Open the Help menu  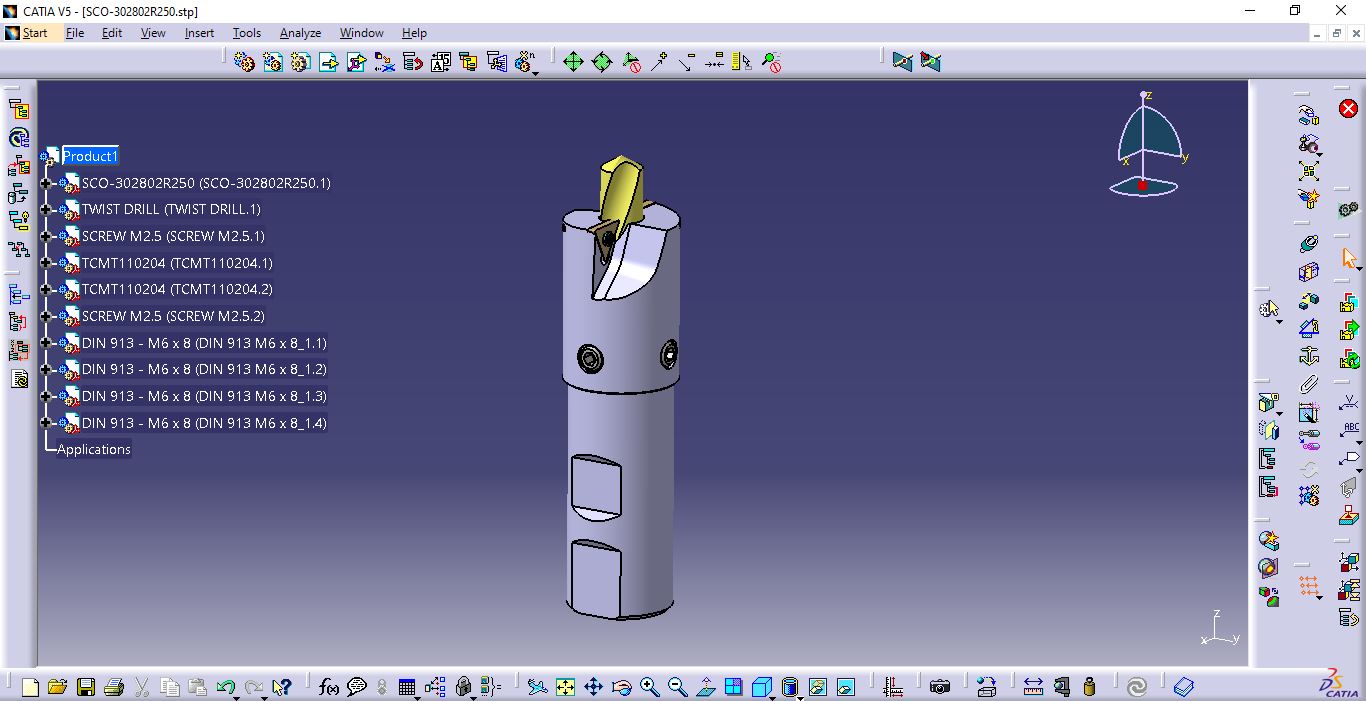click(x=414, y=33)
